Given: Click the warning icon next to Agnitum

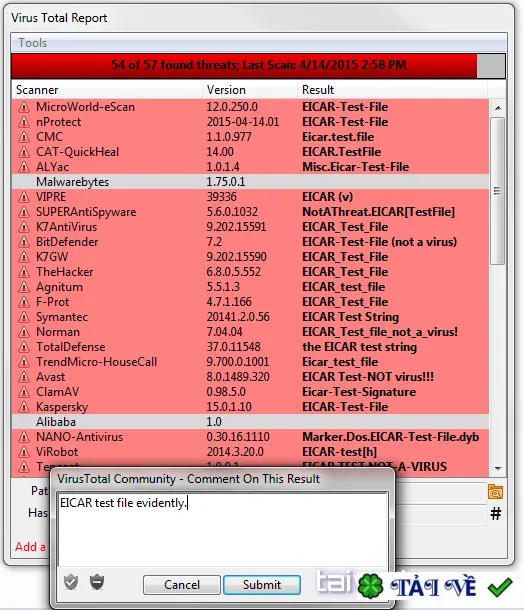Looking at the screenshot, I should click(x=24, y=287).
